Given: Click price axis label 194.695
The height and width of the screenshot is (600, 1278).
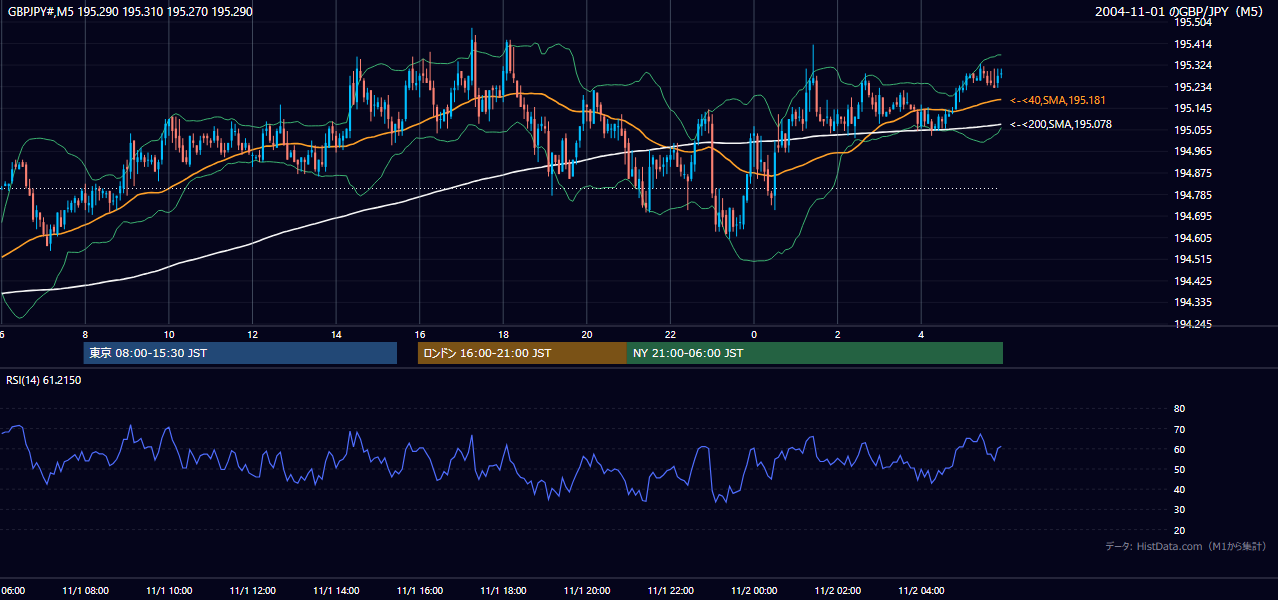Looking at the screenshot, I should click(1193, 216).
